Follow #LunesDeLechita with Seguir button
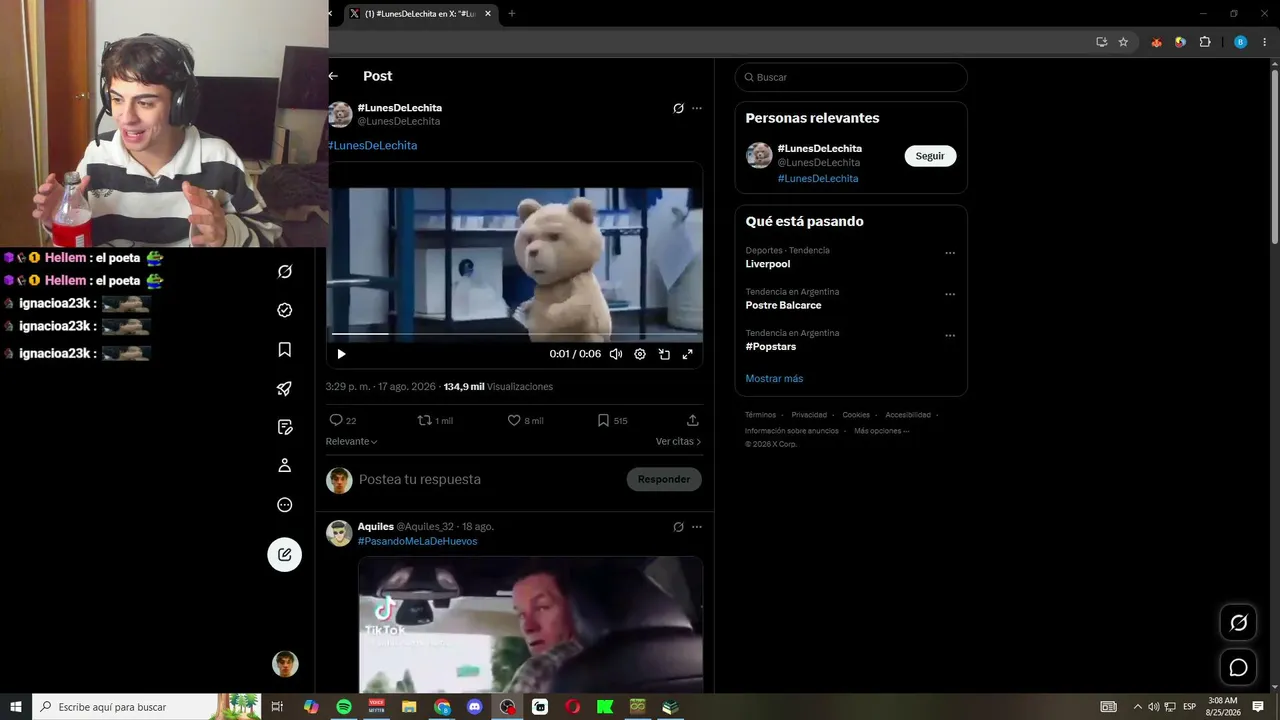The height and width of the screenshot is (720, 1280). tap(930, 156)
